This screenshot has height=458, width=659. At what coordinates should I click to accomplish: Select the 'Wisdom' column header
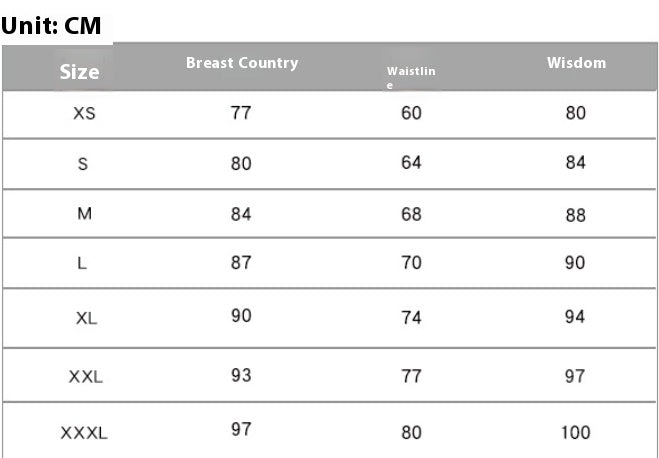click(x=576, y=63)
